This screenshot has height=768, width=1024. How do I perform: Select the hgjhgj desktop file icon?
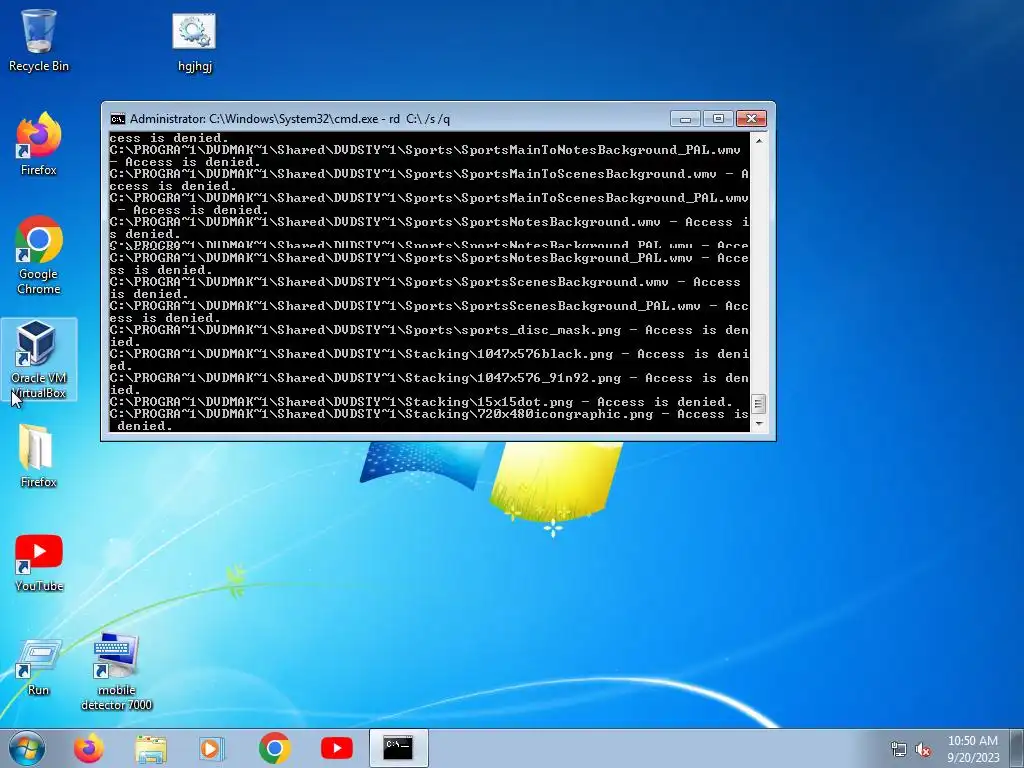195,42
